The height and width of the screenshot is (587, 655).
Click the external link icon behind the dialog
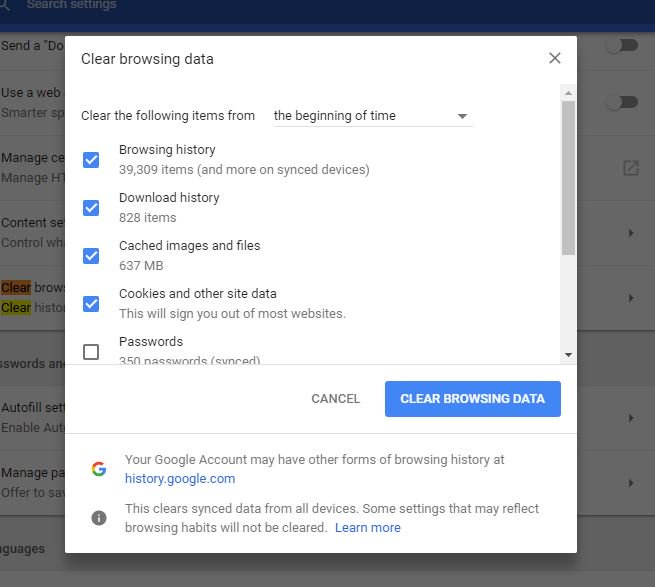(x=630, y=168)
